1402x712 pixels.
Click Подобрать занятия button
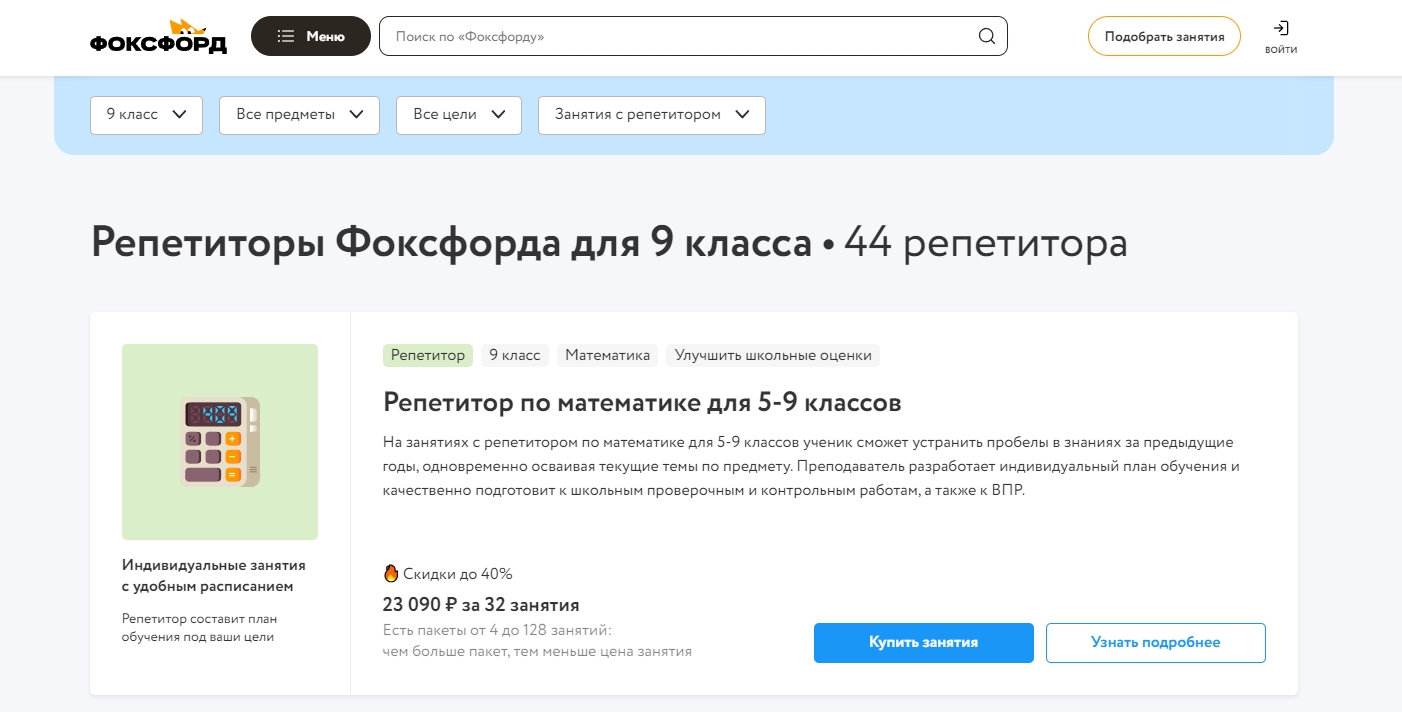click(x=1164, y=36)
